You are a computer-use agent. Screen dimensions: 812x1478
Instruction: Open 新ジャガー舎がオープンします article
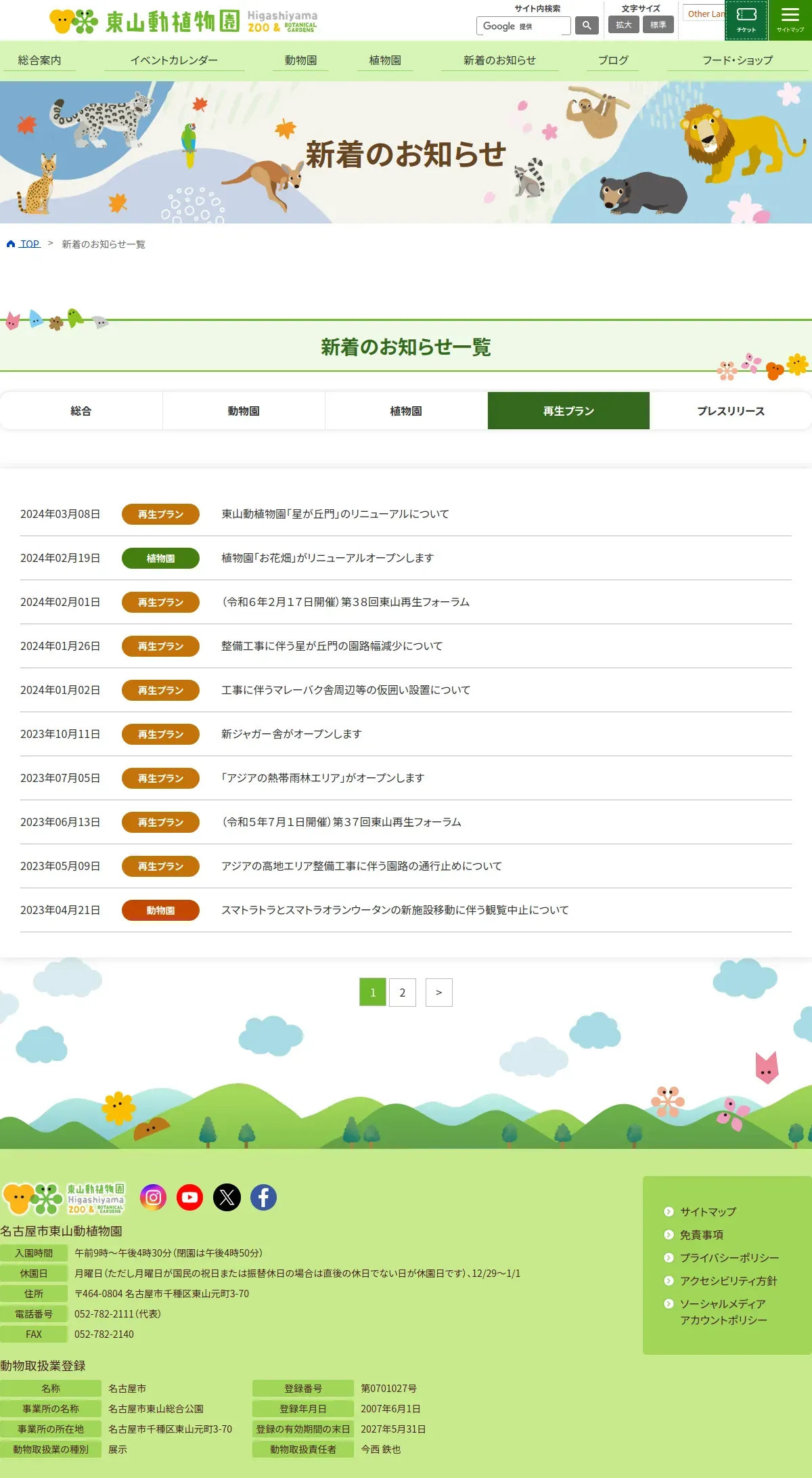click(292, 734)
